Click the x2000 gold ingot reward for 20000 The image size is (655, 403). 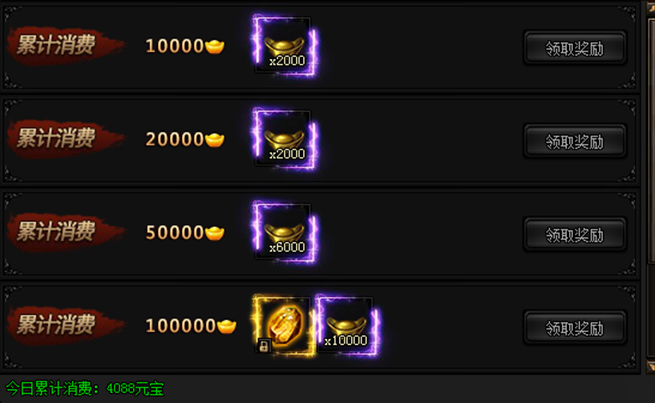point(284,139)
